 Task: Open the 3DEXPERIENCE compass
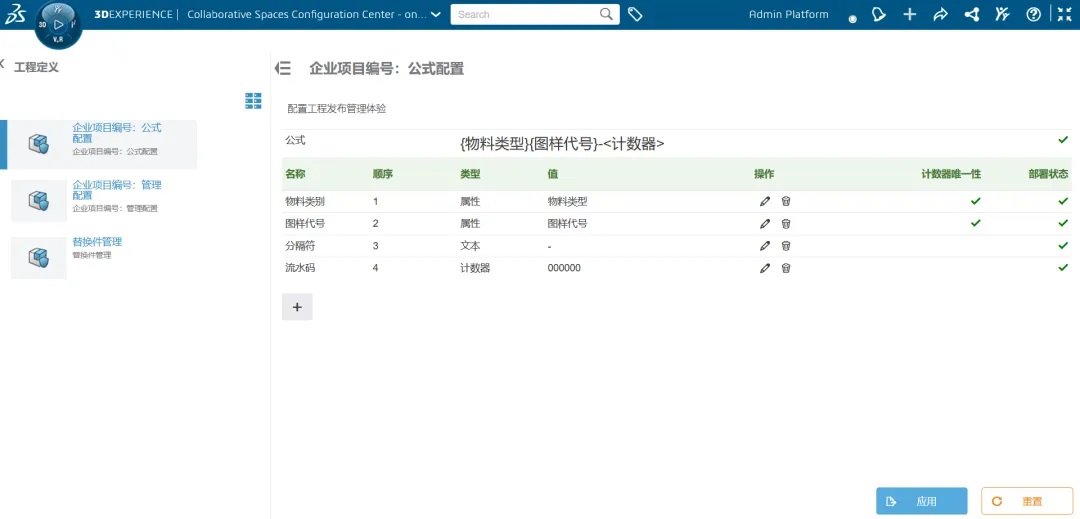point(58,24)
